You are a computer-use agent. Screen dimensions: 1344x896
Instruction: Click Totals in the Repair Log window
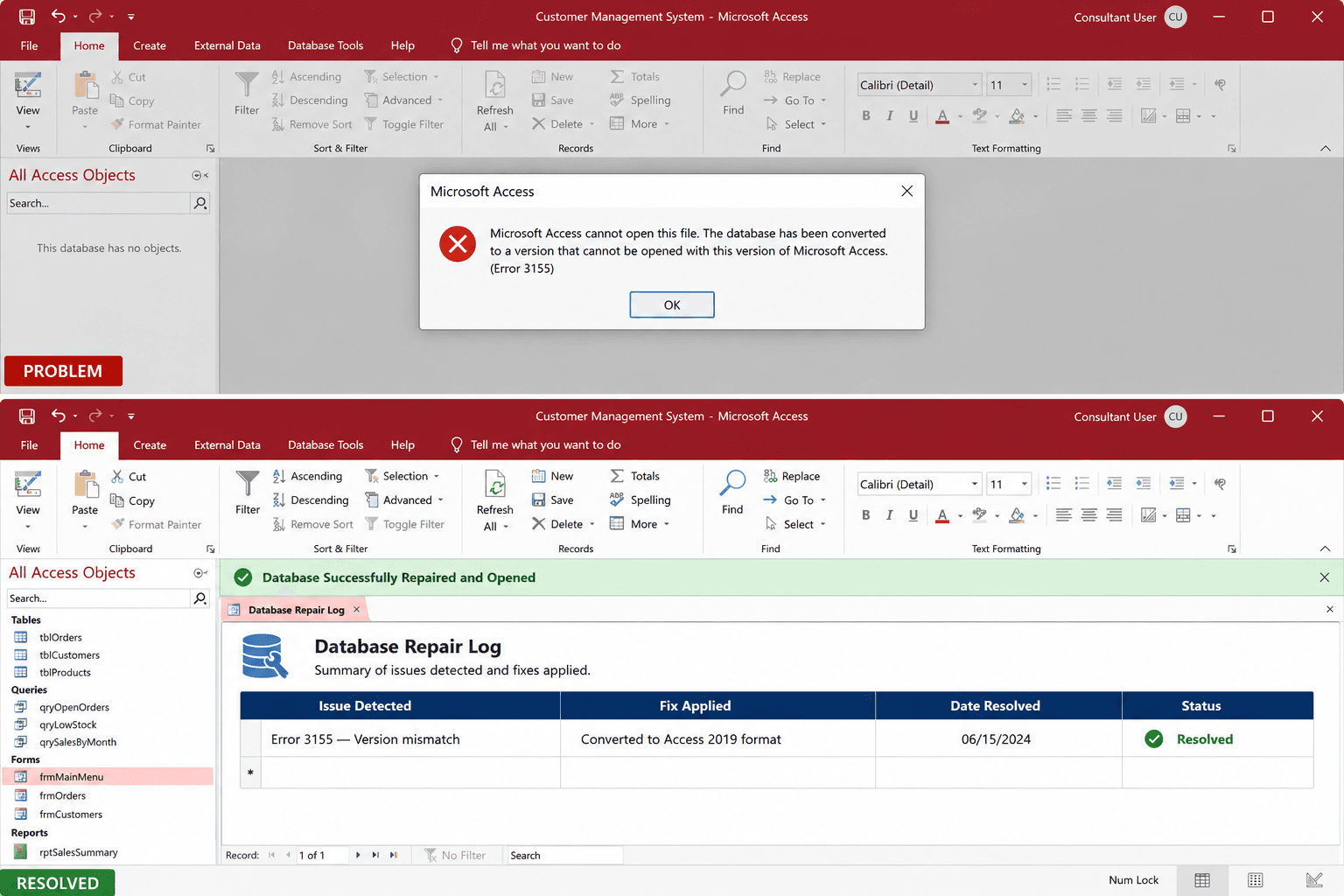click(634, 476)
